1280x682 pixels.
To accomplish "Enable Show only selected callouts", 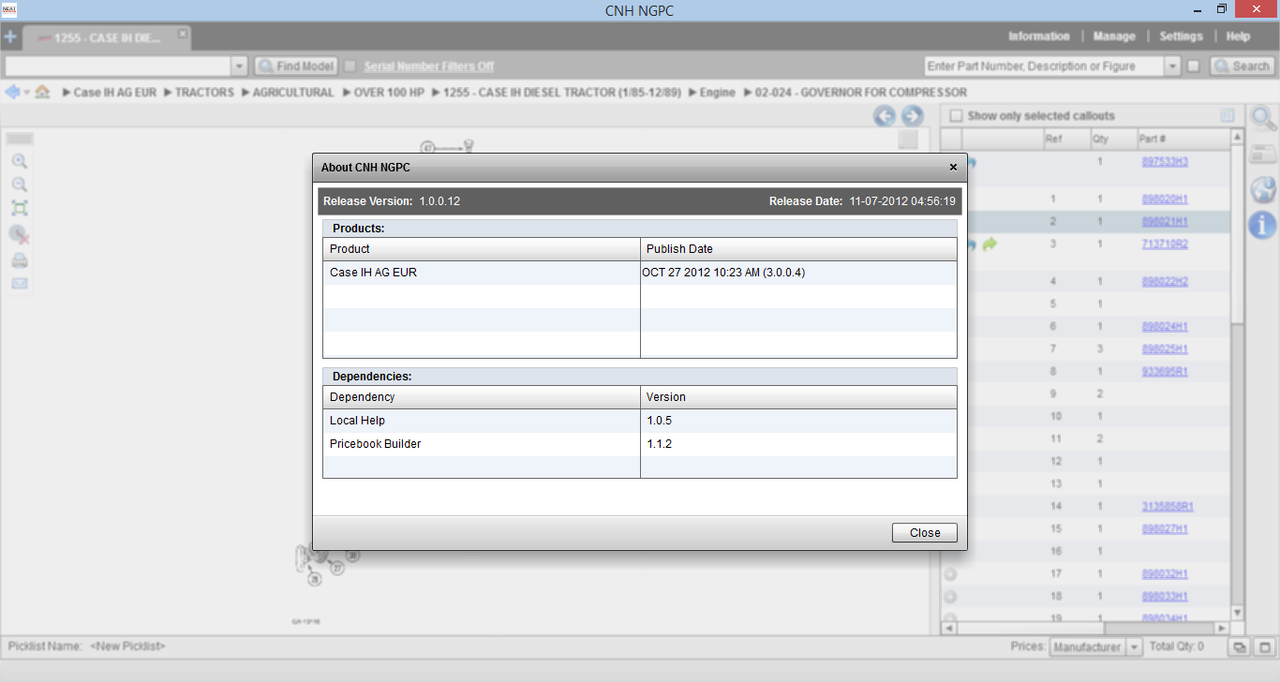I will click(x=956, y=116).
